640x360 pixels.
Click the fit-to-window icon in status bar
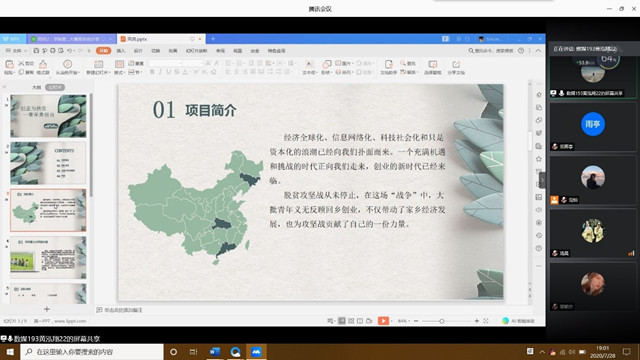486,321
